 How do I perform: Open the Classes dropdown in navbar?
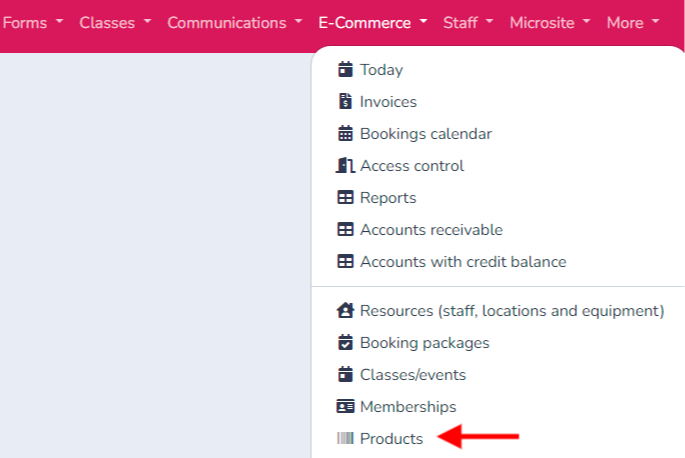(115, 22)
